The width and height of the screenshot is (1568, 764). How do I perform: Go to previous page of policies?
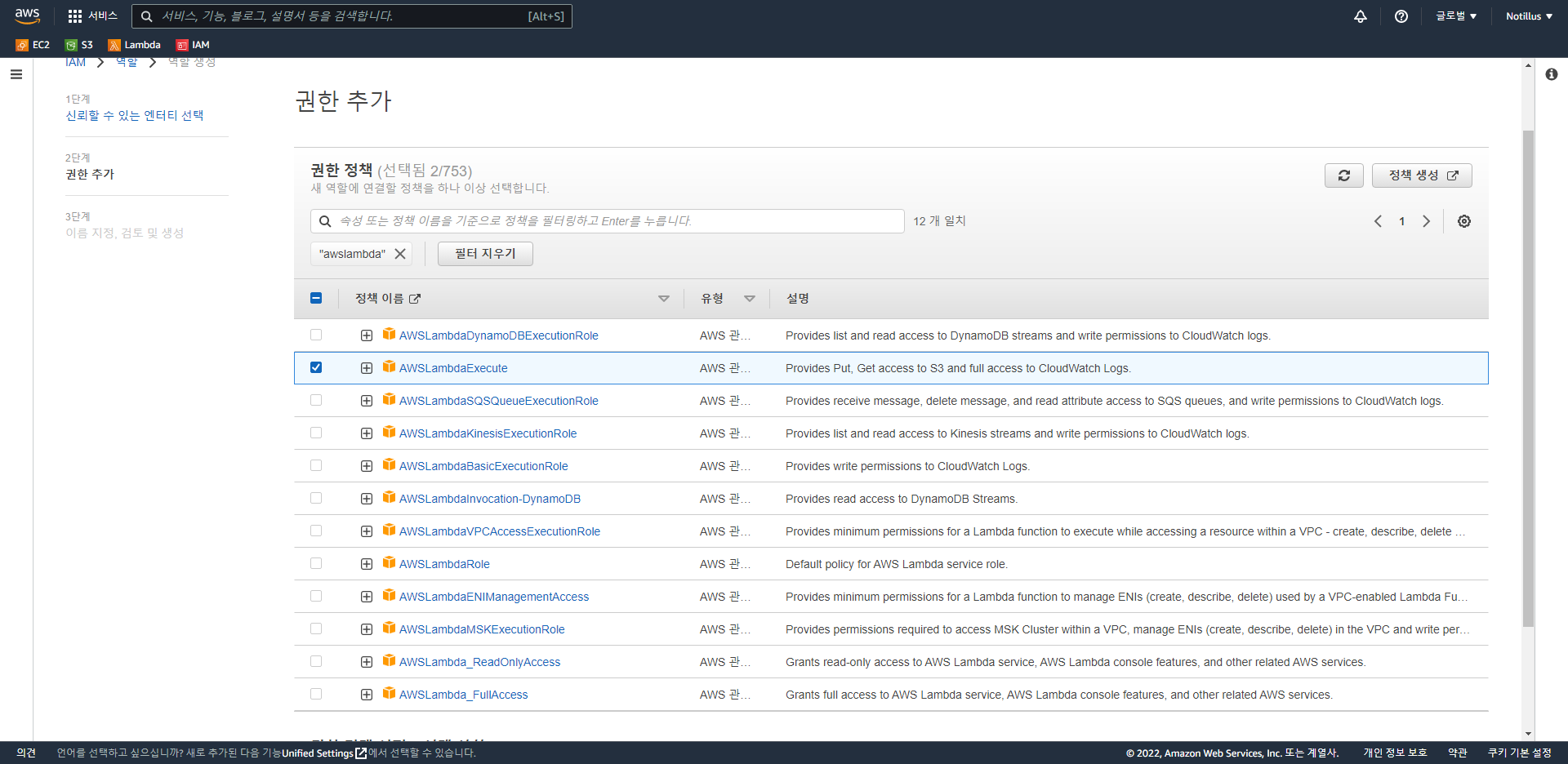click(x=1379, y=221)
